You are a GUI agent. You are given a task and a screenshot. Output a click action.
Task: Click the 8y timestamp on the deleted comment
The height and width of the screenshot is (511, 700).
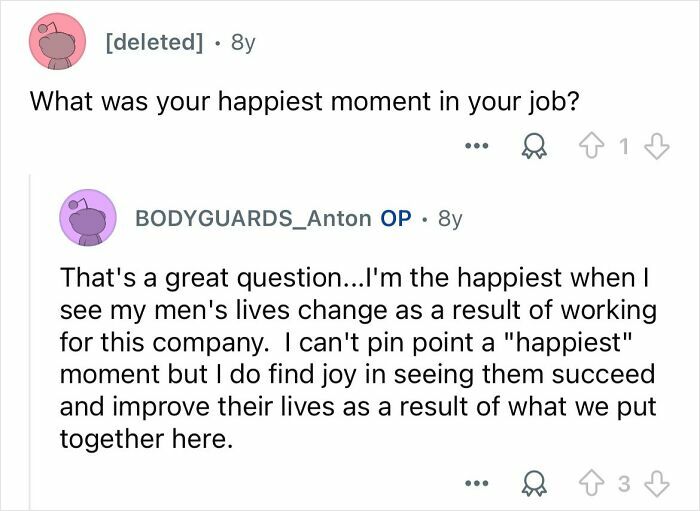pyautogui.click(x=243, y=43)
